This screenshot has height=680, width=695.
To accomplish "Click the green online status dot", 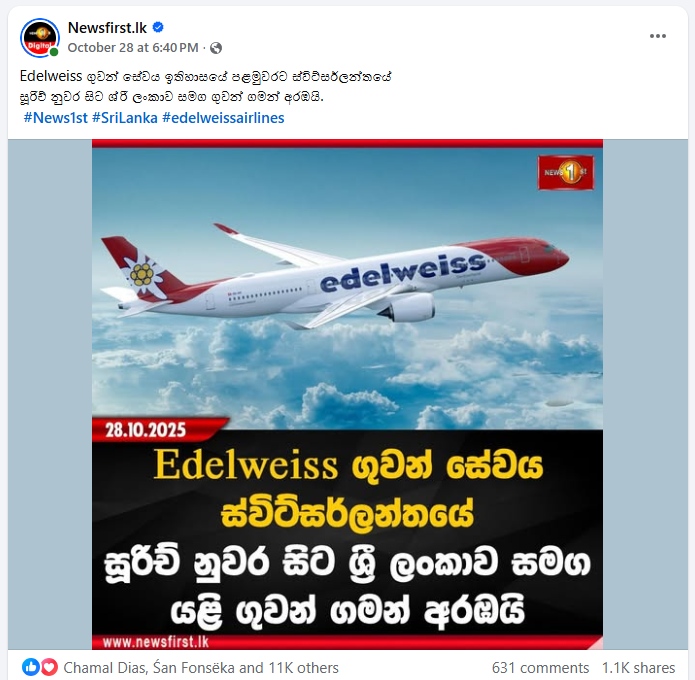I will click(x=54, y=52).
